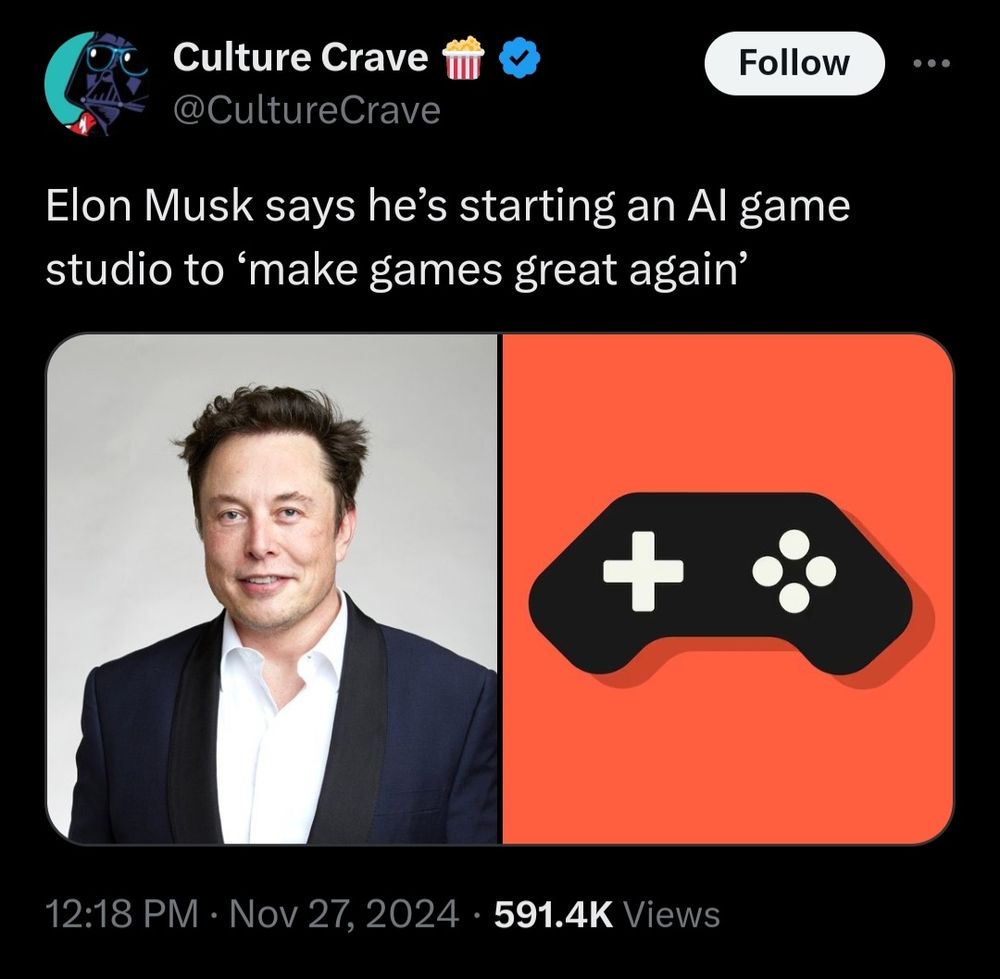The width and height of the screenshot is (1000, 979).
Task: Open the Nov 27, 2024 date link
Action: click(x=344, y=914)
